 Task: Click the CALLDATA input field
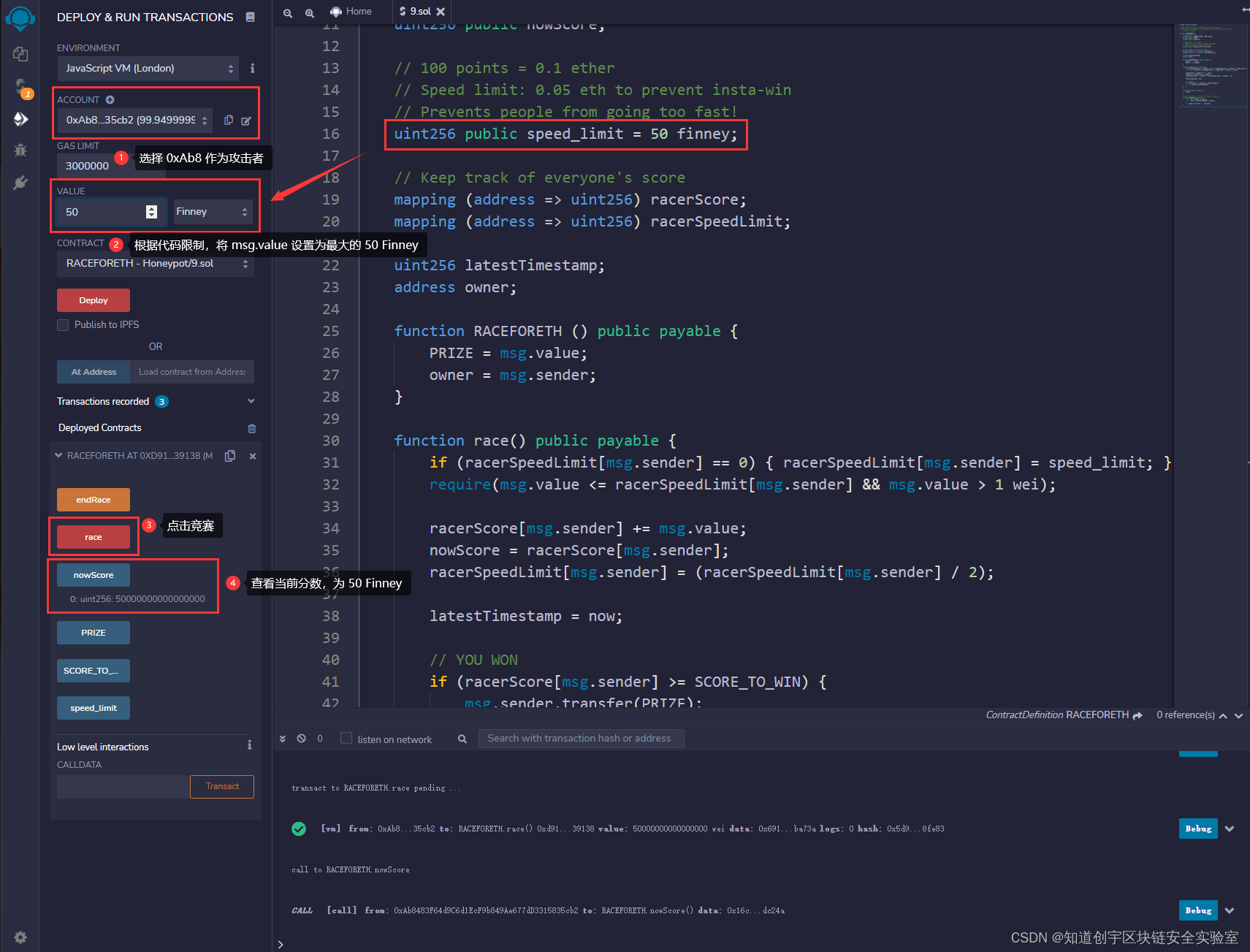[x=123, y=787]
